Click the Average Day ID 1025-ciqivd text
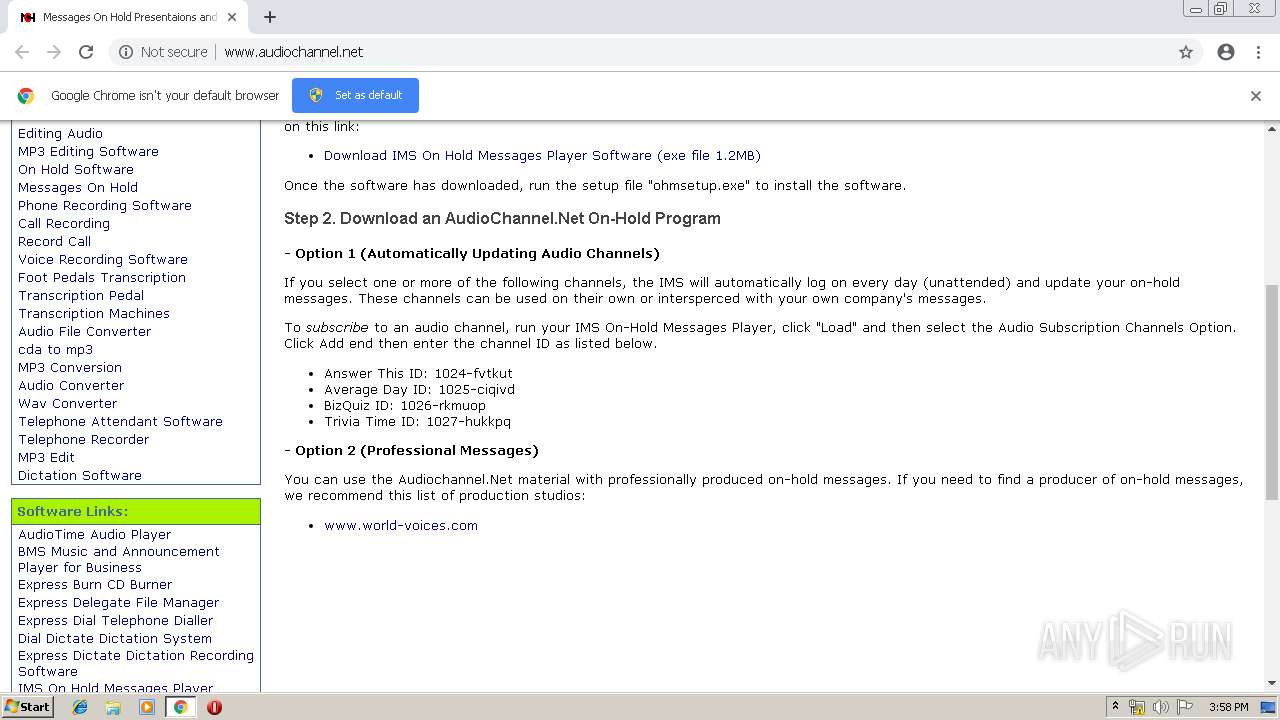The image size is (1280, 720). click(419, 389)
